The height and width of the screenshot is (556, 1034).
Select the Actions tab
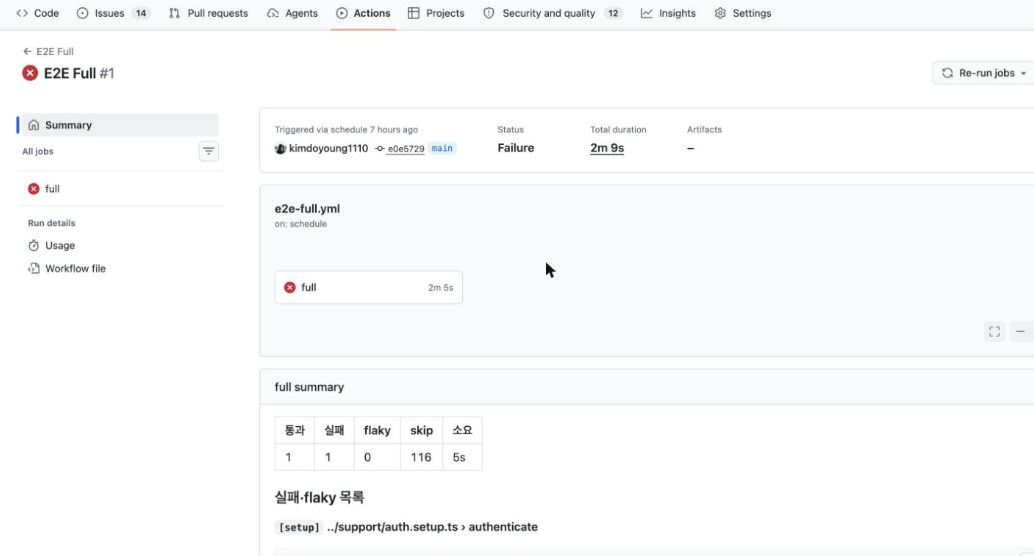coord(363,13)
